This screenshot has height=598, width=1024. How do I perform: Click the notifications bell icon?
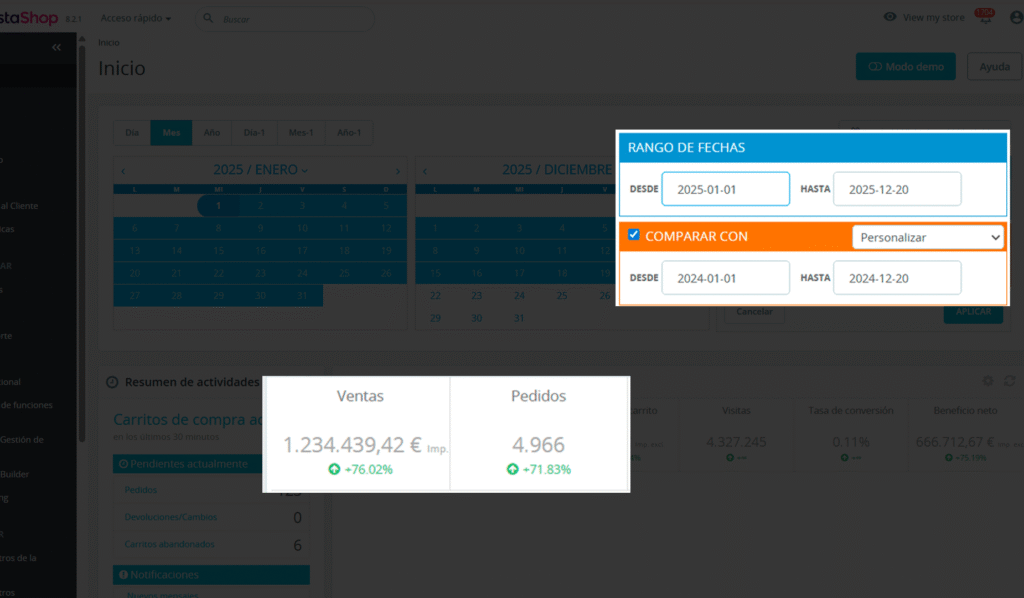point(985,18)
